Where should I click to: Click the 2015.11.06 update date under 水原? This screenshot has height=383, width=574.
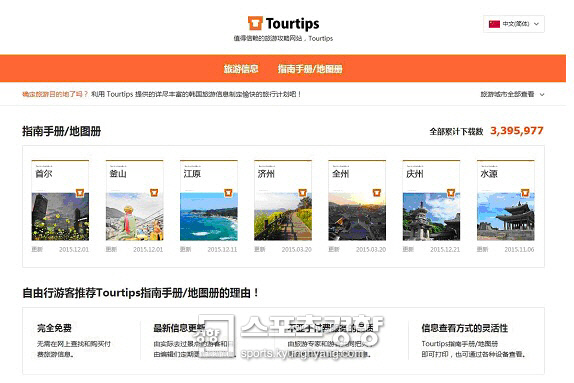(x=519, y=249)
